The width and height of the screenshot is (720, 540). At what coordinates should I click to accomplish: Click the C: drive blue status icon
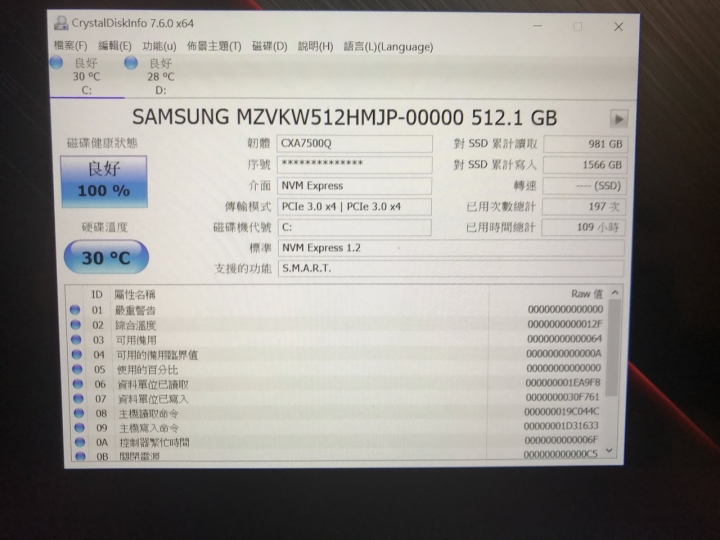point(56,62)
